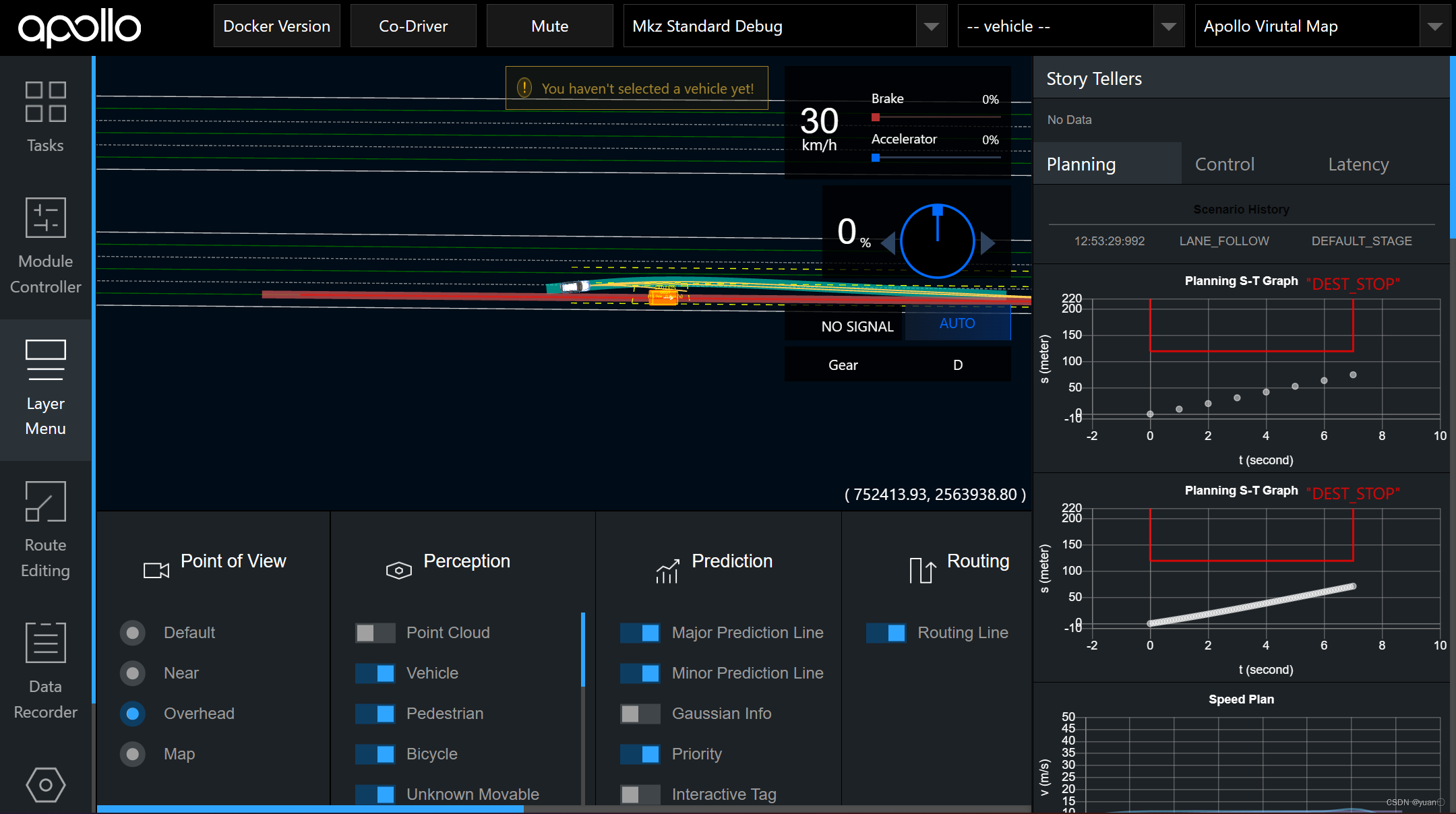This screenshot has height=814, width=1456.
Task: Switch to the Control tab
Action: tap(1224, 164)
